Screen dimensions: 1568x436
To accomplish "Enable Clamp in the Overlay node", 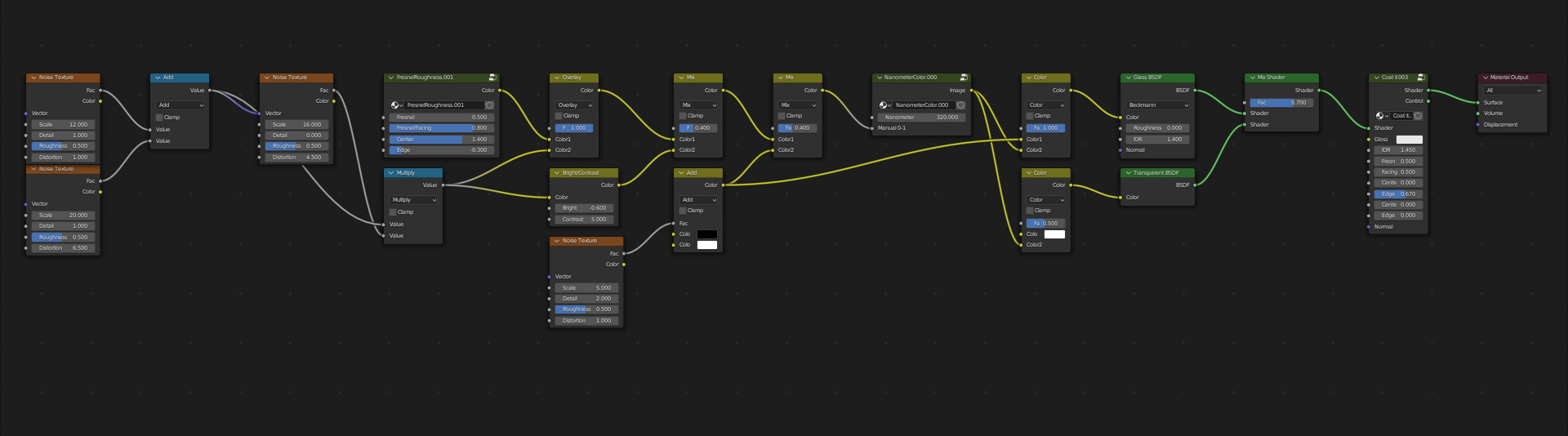I will coord(559,116).
